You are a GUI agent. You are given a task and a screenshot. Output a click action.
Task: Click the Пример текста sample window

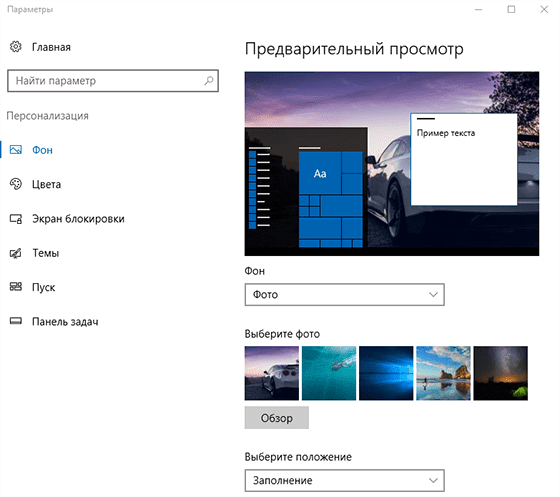(464, 159)
